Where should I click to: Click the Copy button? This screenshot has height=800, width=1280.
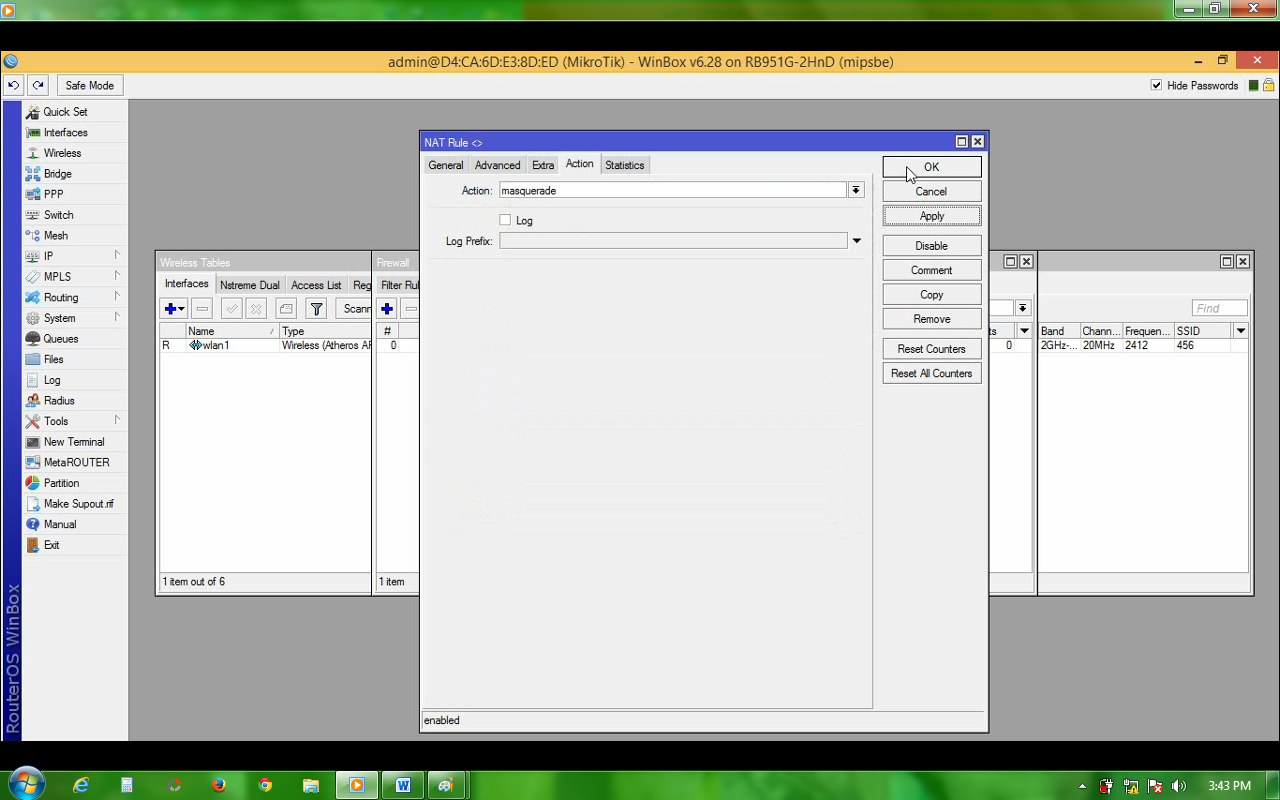click(932, 295)
